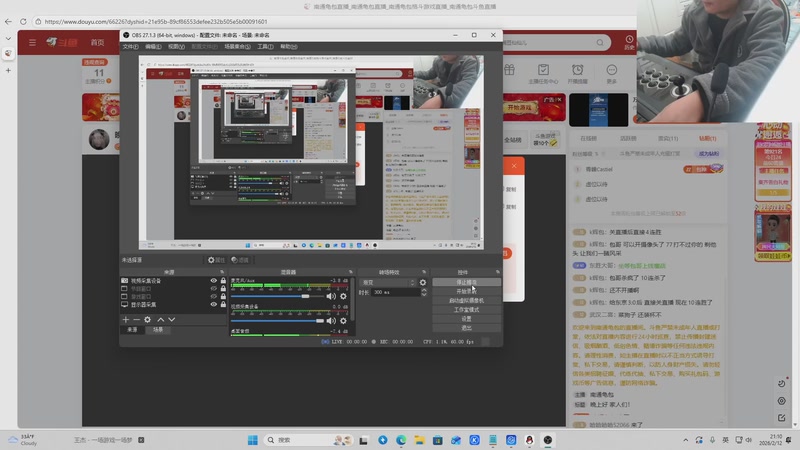800x450 pixels.
Task: Toggle lock on 视频采集设备 source
Action: point(223,281)
